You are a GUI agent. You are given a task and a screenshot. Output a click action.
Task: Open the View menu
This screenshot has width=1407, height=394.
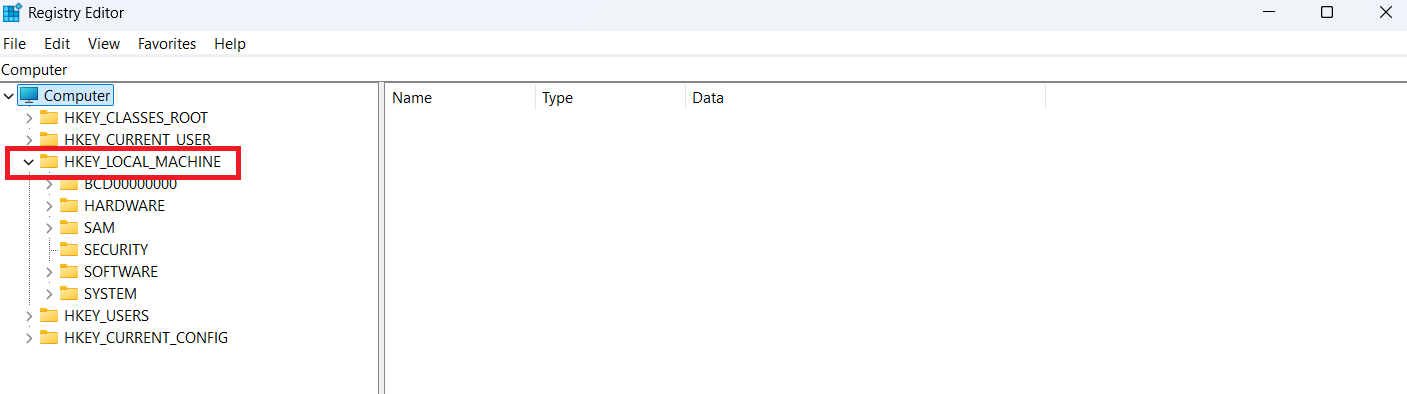[104, 44]
